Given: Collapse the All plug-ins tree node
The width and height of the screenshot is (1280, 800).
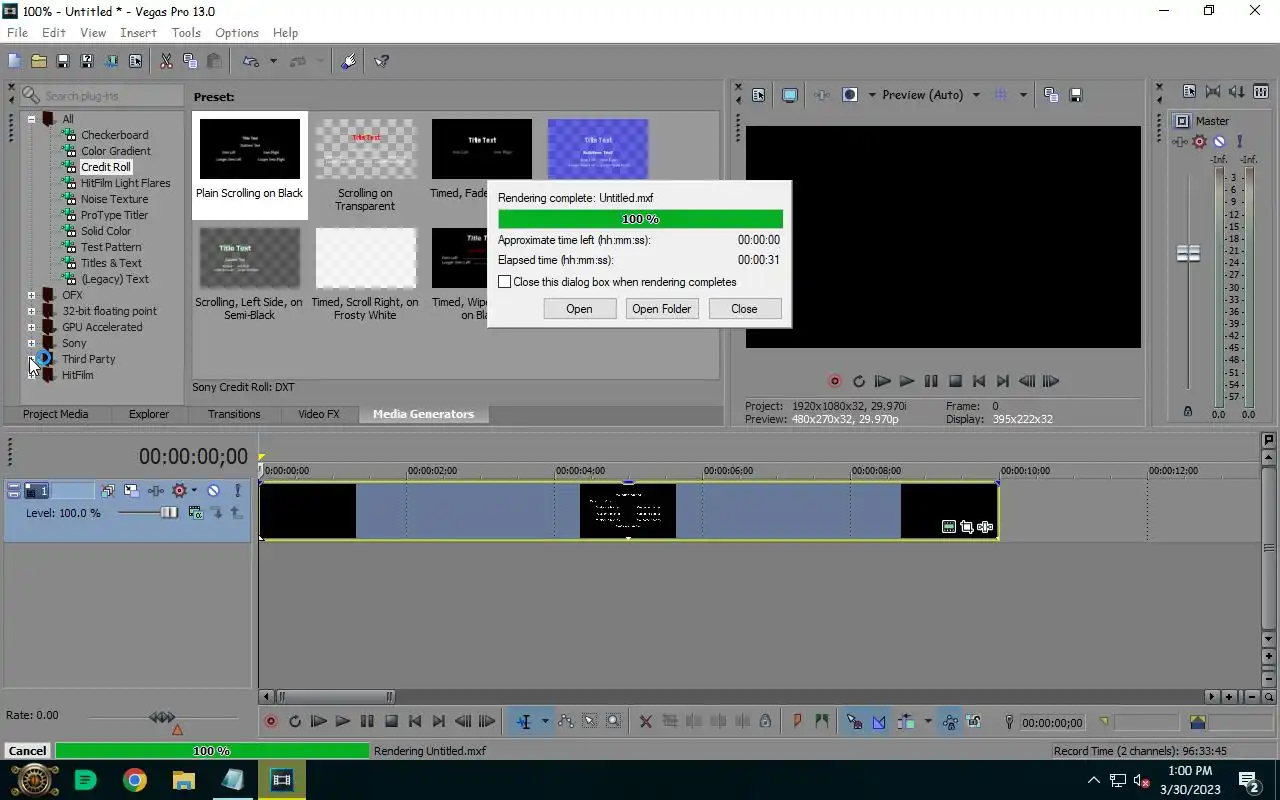Looking at the screenshot, I should (31, 119).
